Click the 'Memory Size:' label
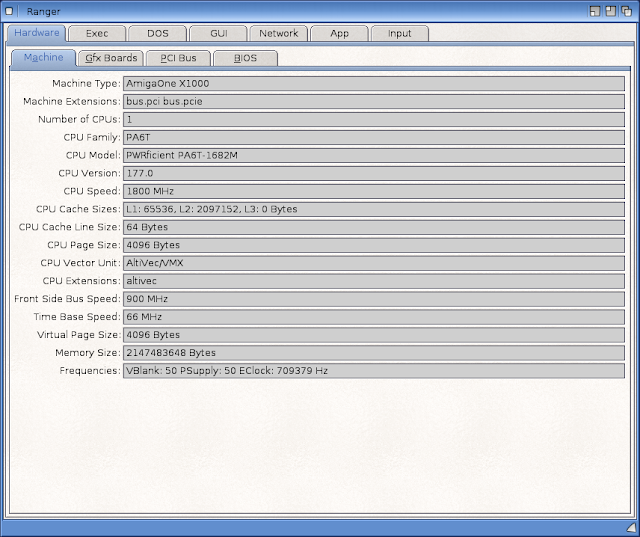 click(88, 353)
